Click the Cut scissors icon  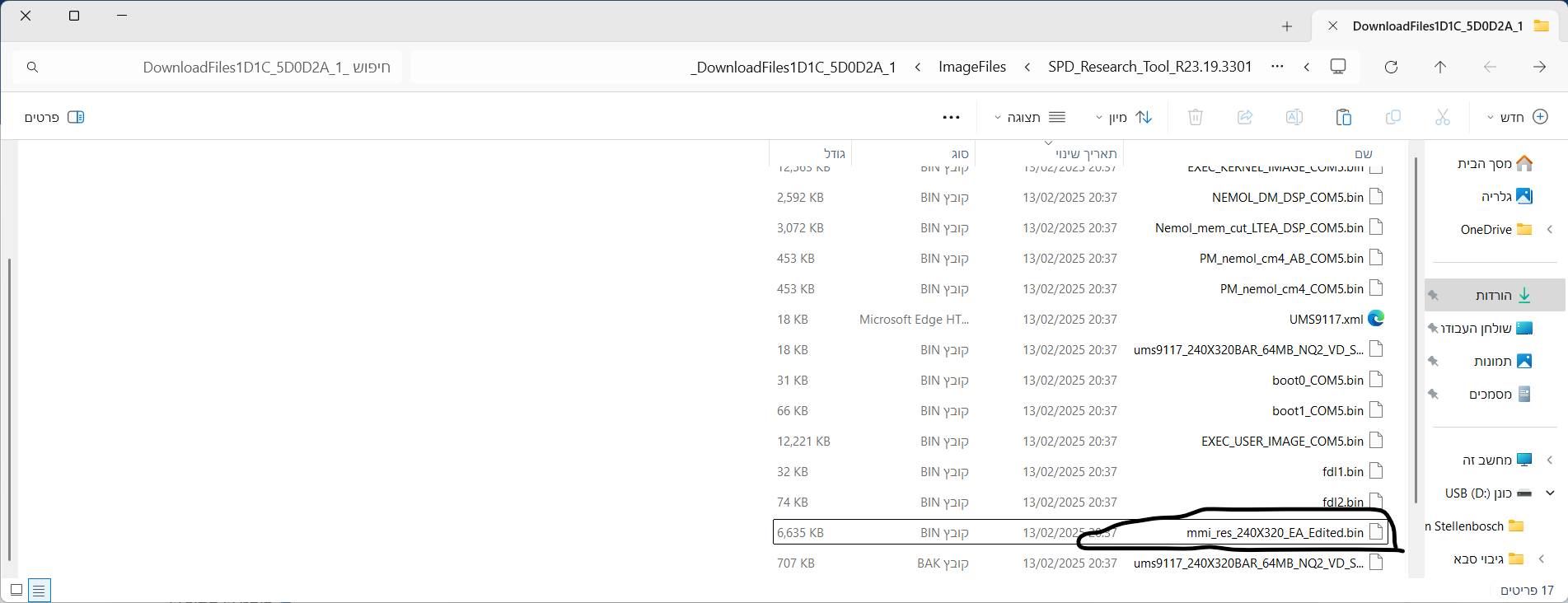click(x=1442, y=117)
